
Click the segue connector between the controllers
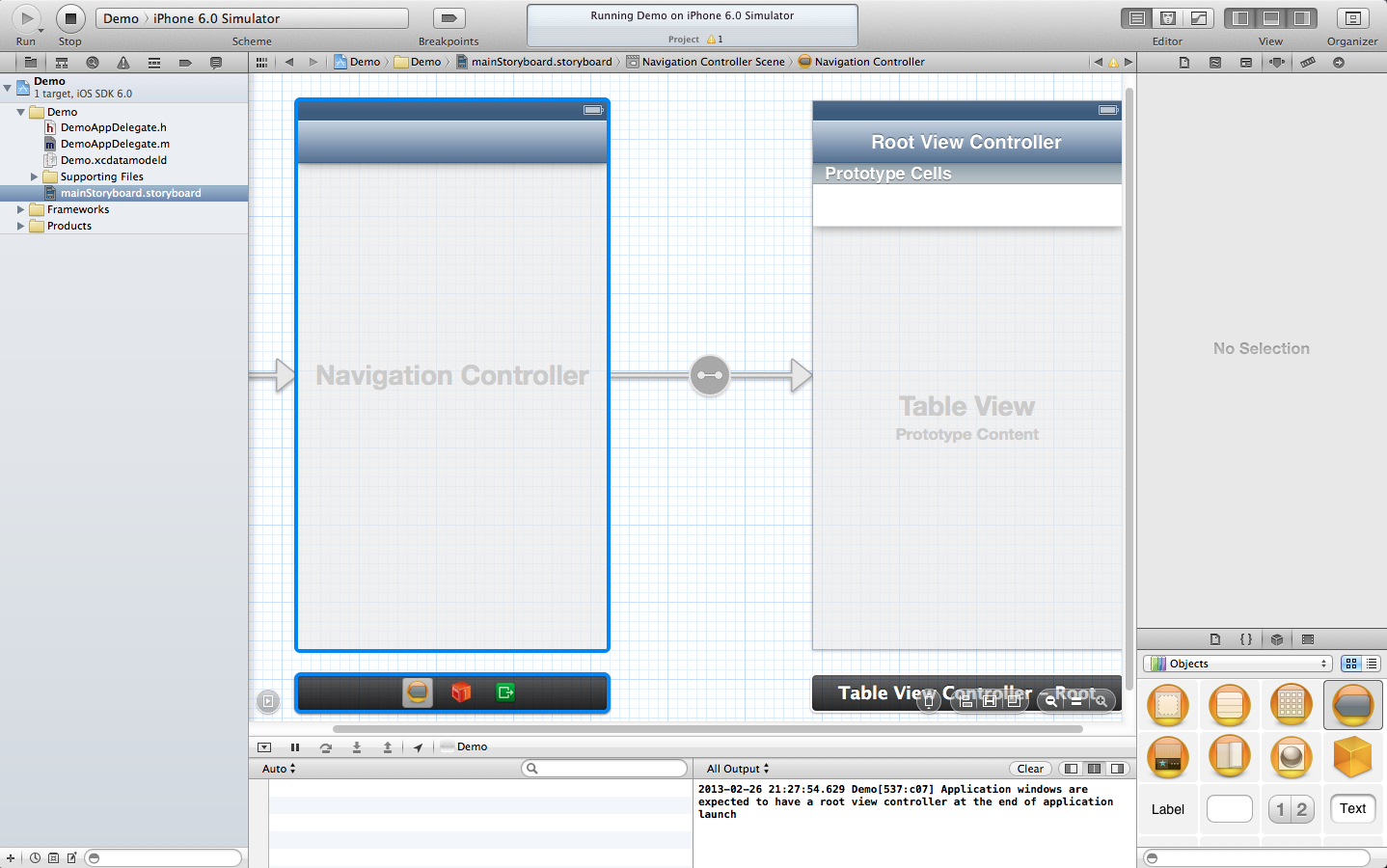710,375
